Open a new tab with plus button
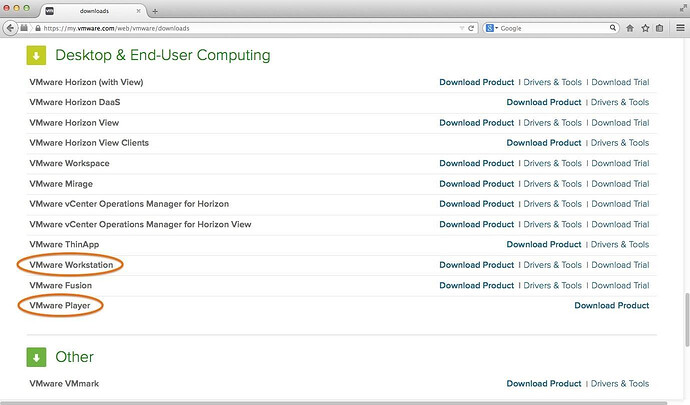 [155, 10]
